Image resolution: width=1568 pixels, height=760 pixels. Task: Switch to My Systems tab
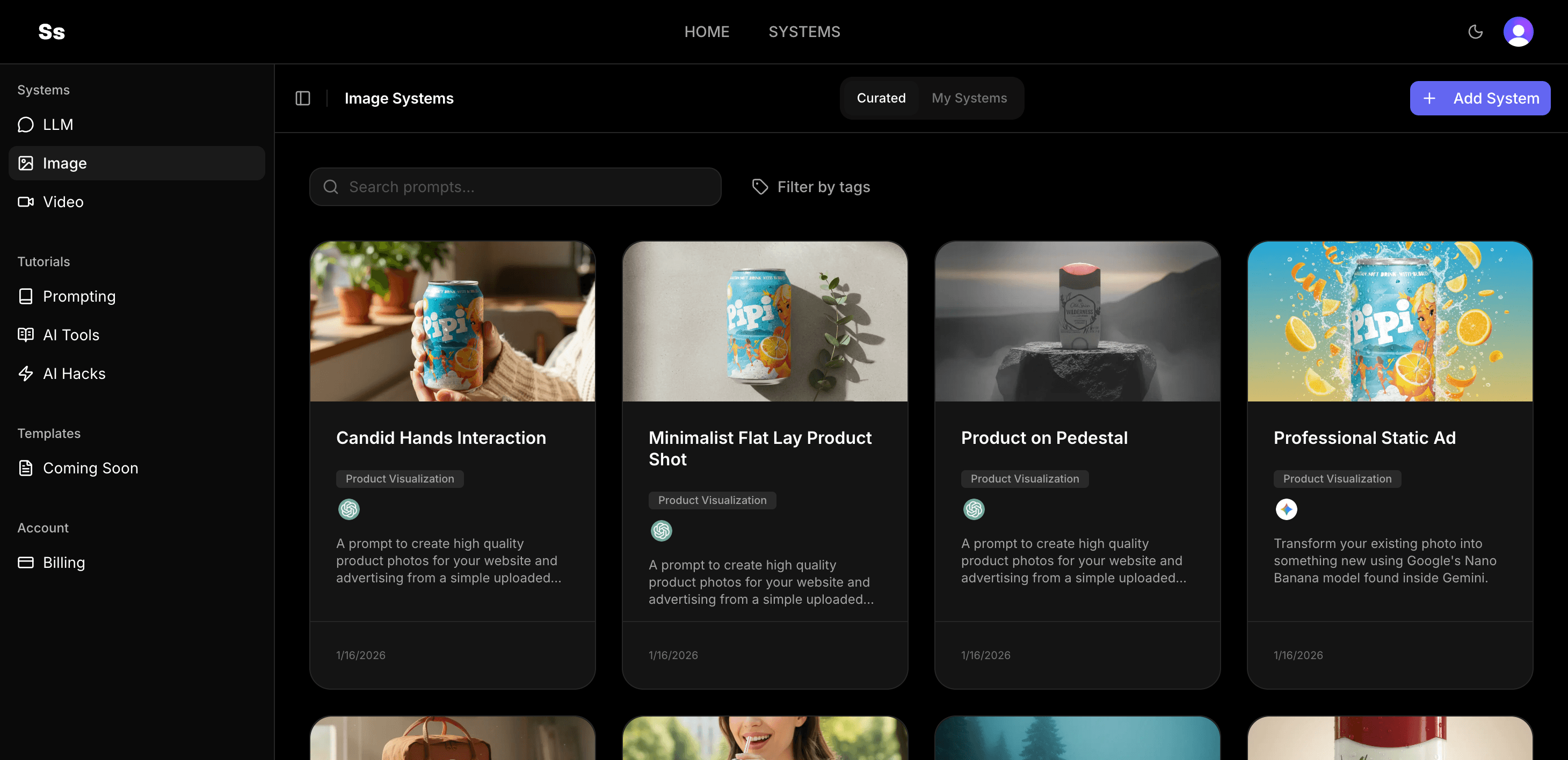click(969, 98)
